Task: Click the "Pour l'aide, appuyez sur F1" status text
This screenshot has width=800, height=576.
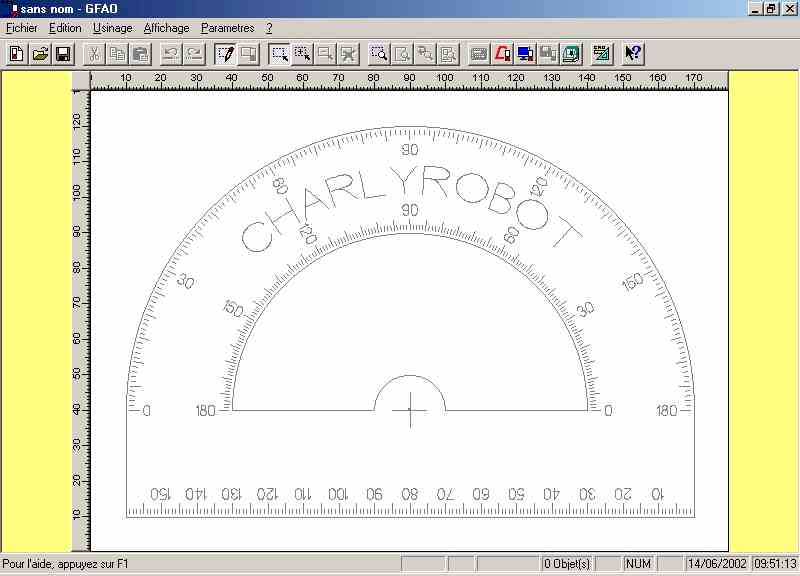Action: (66, 564)
